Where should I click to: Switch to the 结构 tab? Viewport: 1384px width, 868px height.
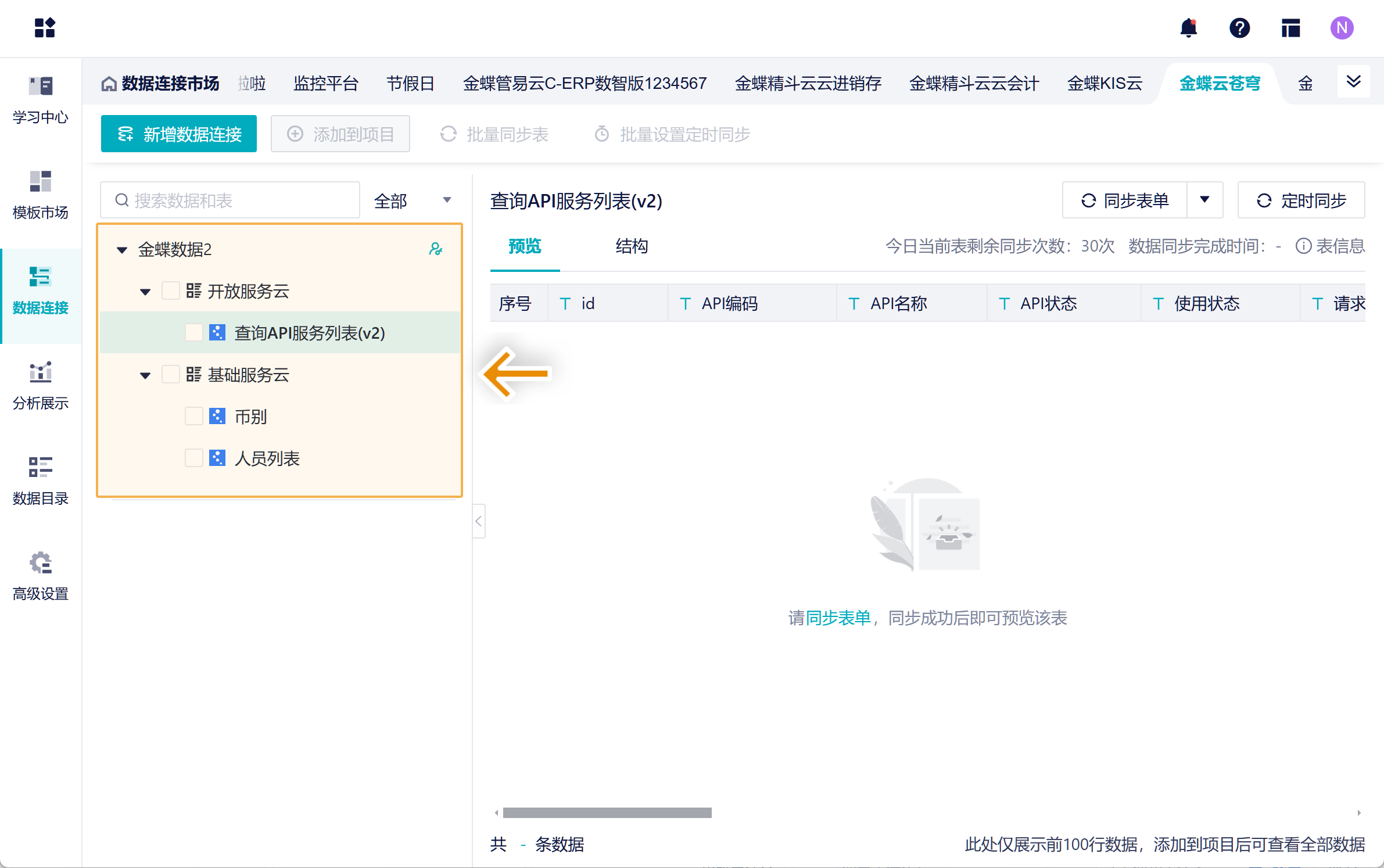[x=632, y=246]
